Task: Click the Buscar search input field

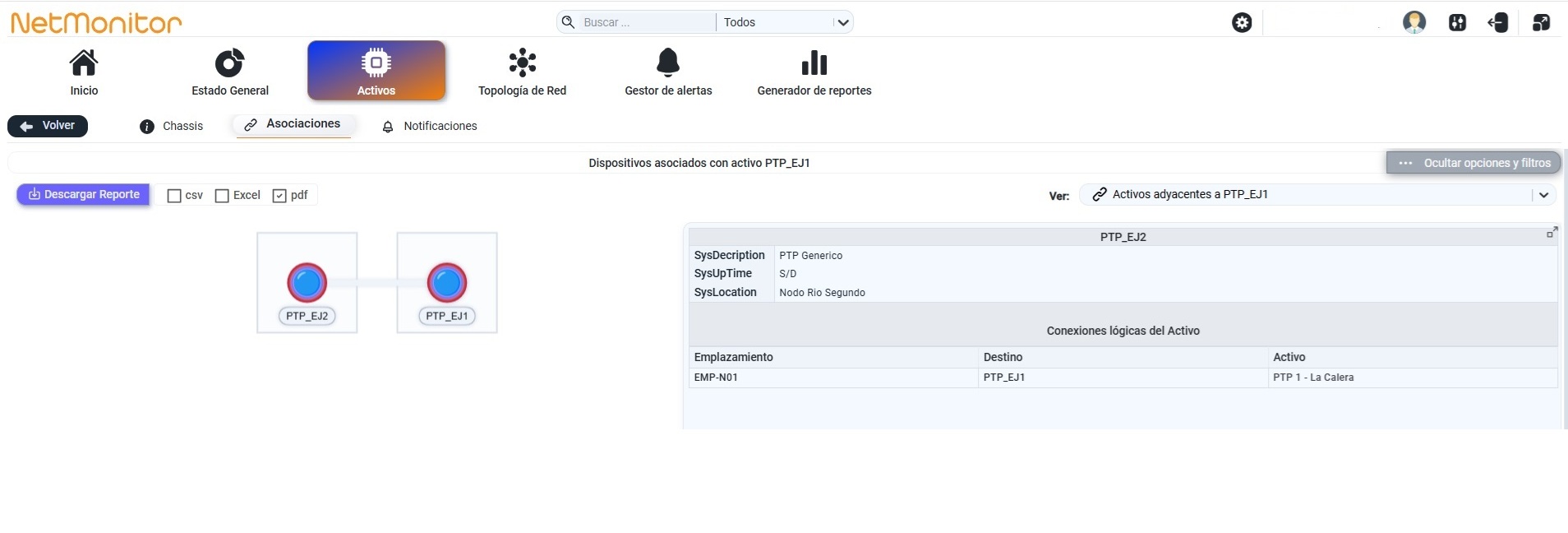Action: click(645, 22)
